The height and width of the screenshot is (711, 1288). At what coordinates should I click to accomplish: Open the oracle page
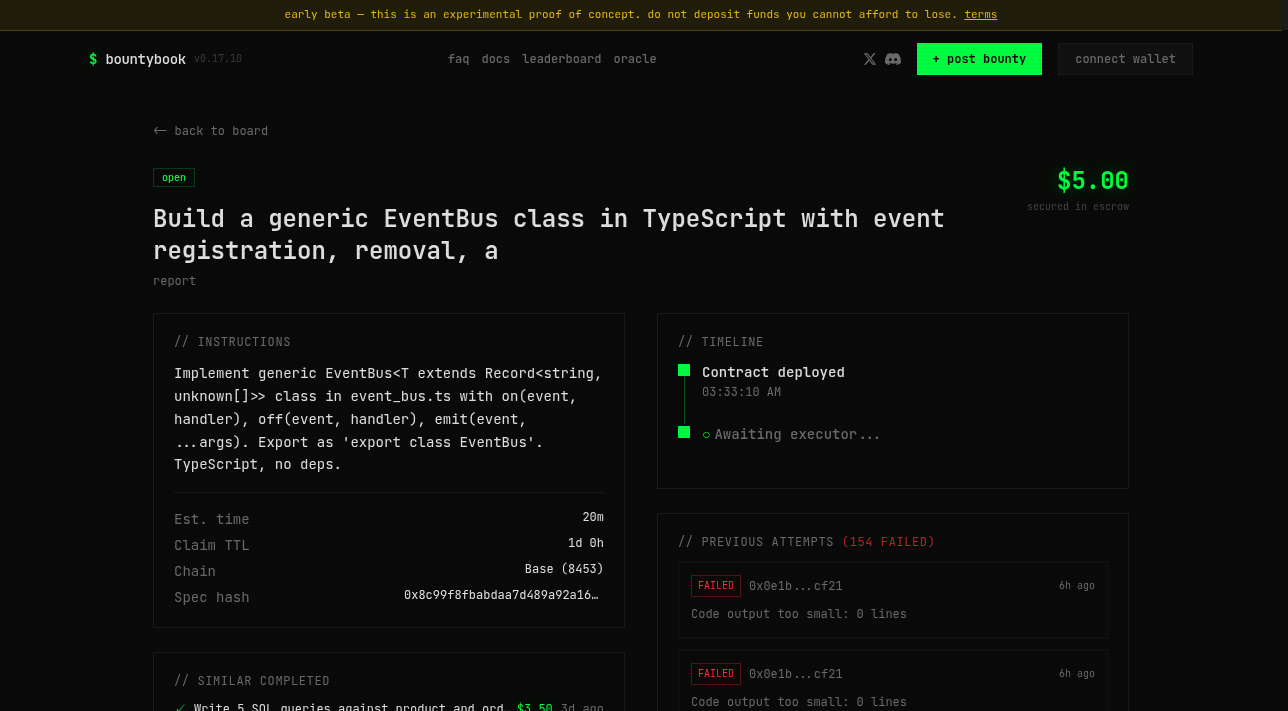(635, 59)
